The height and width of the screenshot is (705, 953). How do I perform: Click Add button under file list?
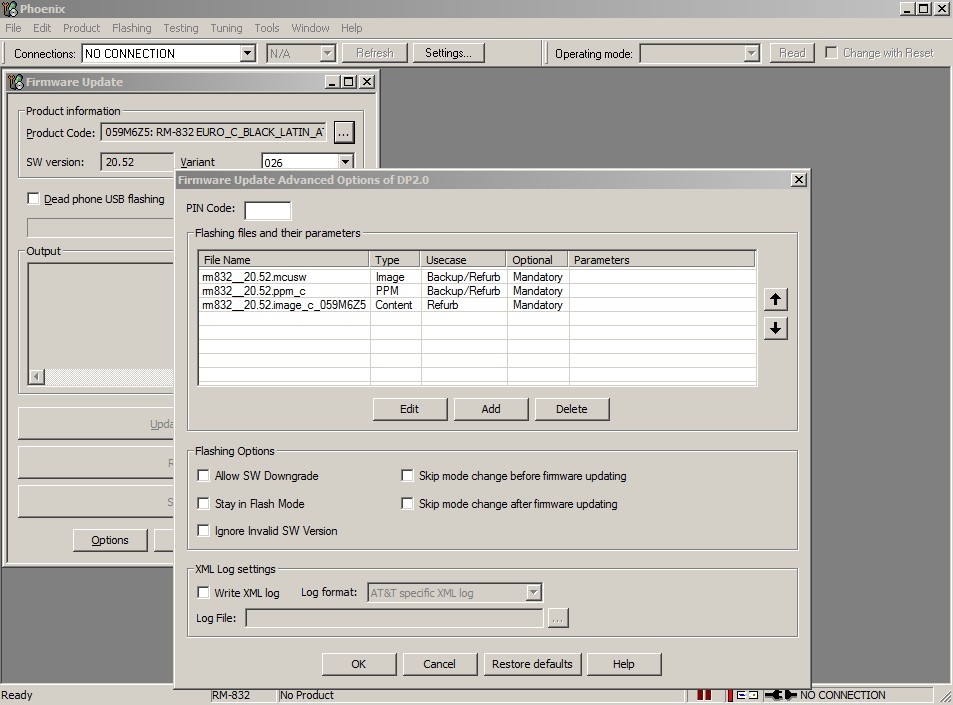tap(491, 409)
